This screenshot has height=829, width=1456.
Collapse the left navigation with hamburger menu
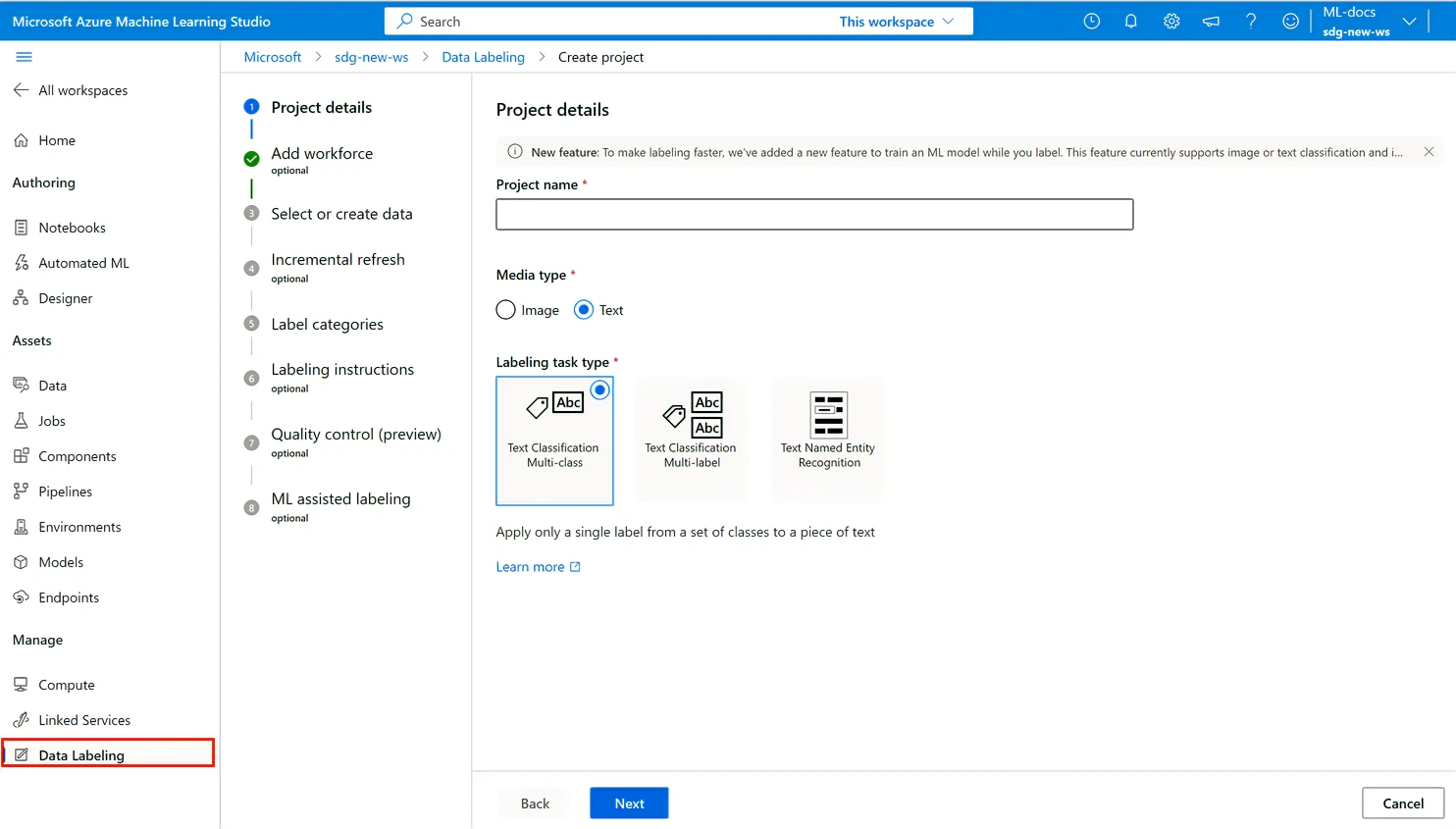(x=24, y=57)
